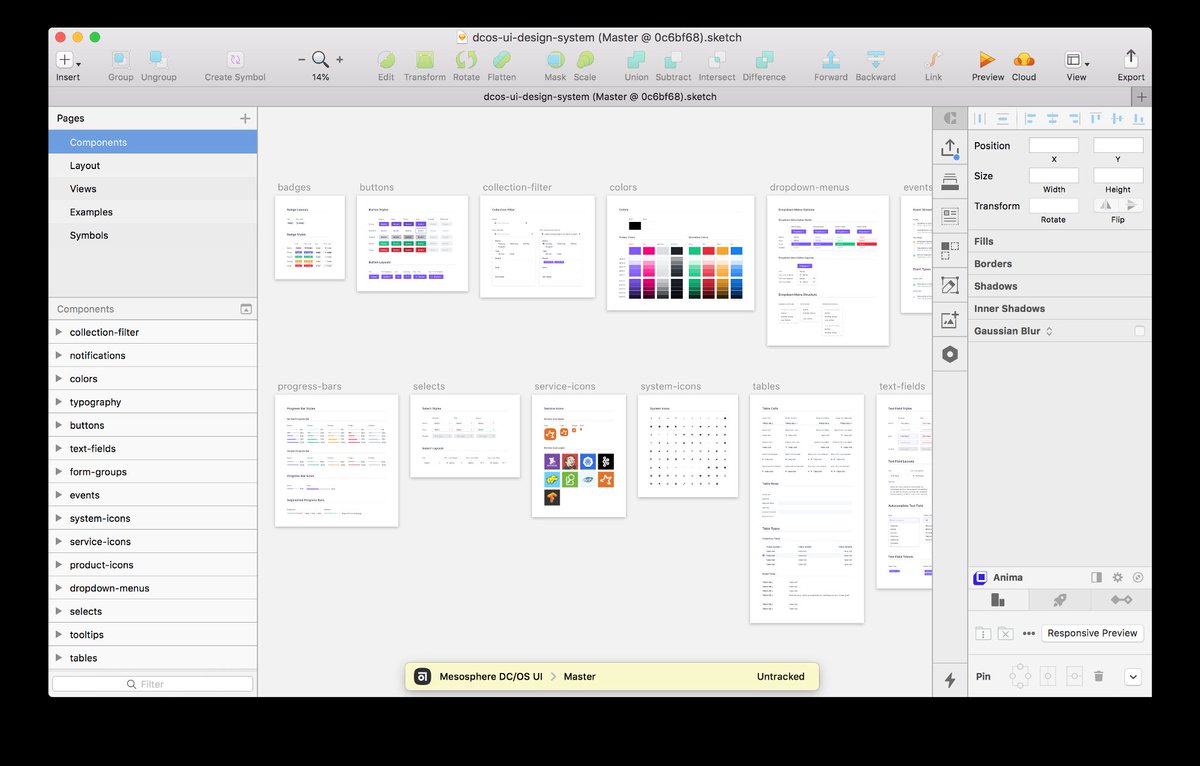Toggle Anima center-vertically pin option
The height and width of the screenshot is (766, 1200).
click(1074, 677)
